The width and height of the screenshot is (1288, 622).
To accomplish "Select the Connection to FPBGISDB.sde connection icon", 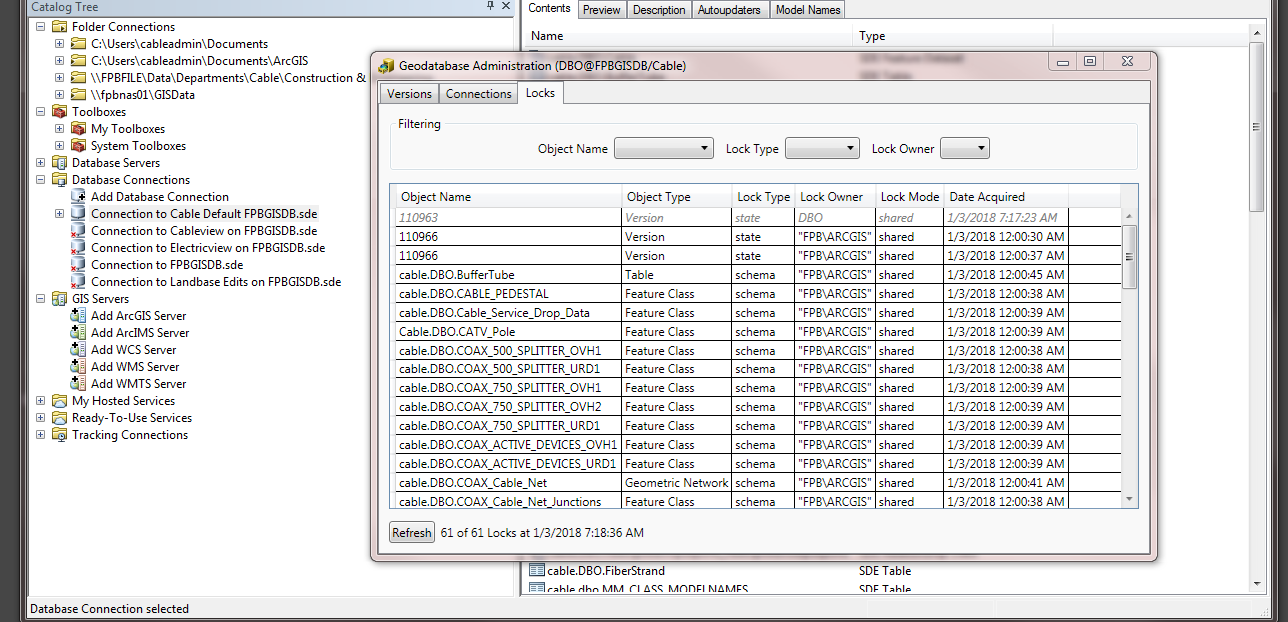I will pyautogui.click(x=75, y=264).
